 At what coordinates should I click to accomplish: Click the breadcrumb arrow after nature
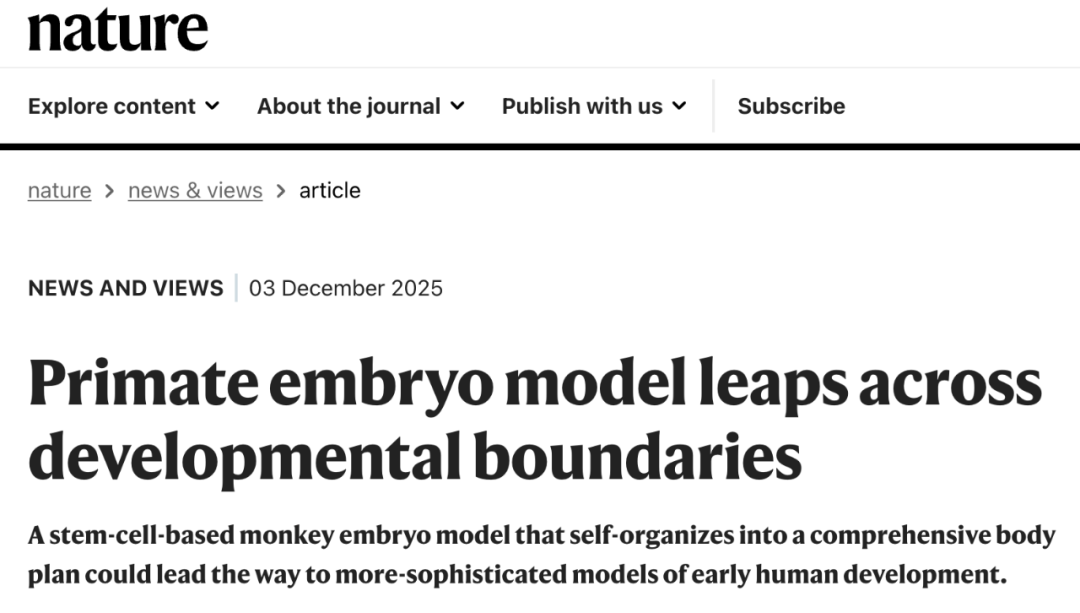pyautogui.click(x=110, y=190)
